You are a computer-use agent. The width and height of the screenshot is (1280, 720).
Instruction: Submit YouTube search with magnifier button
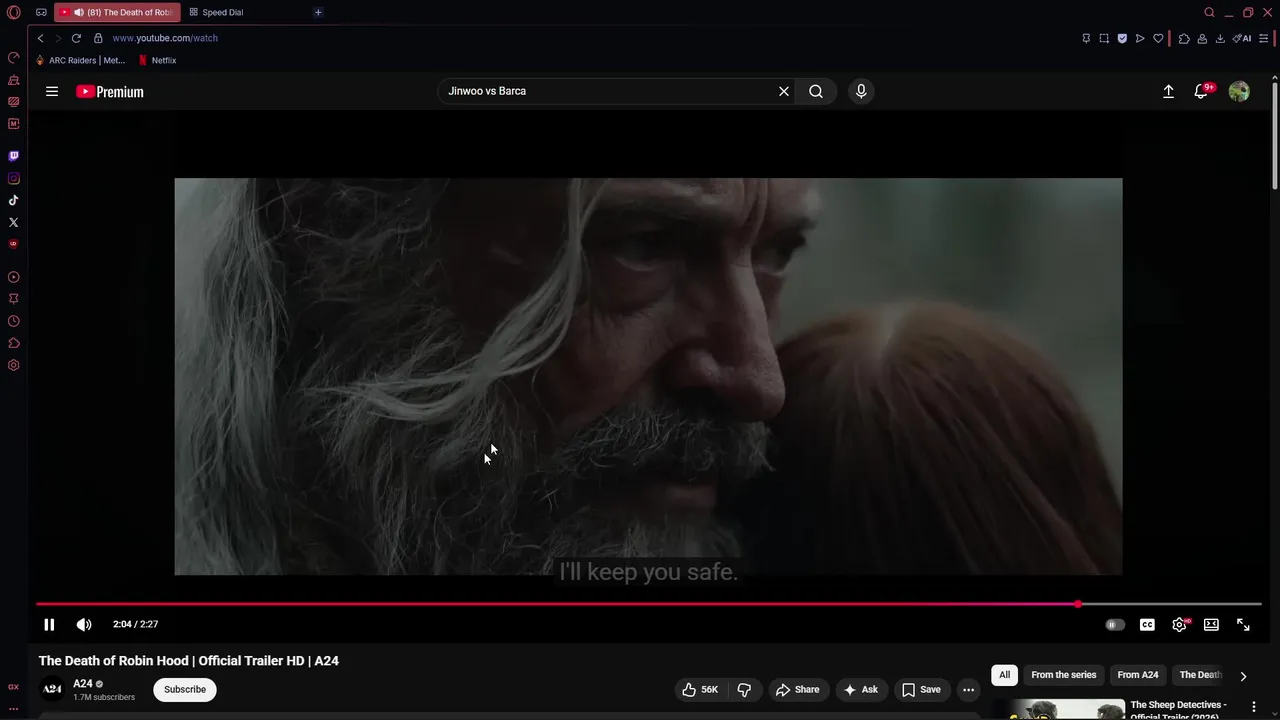pos(816,91)
